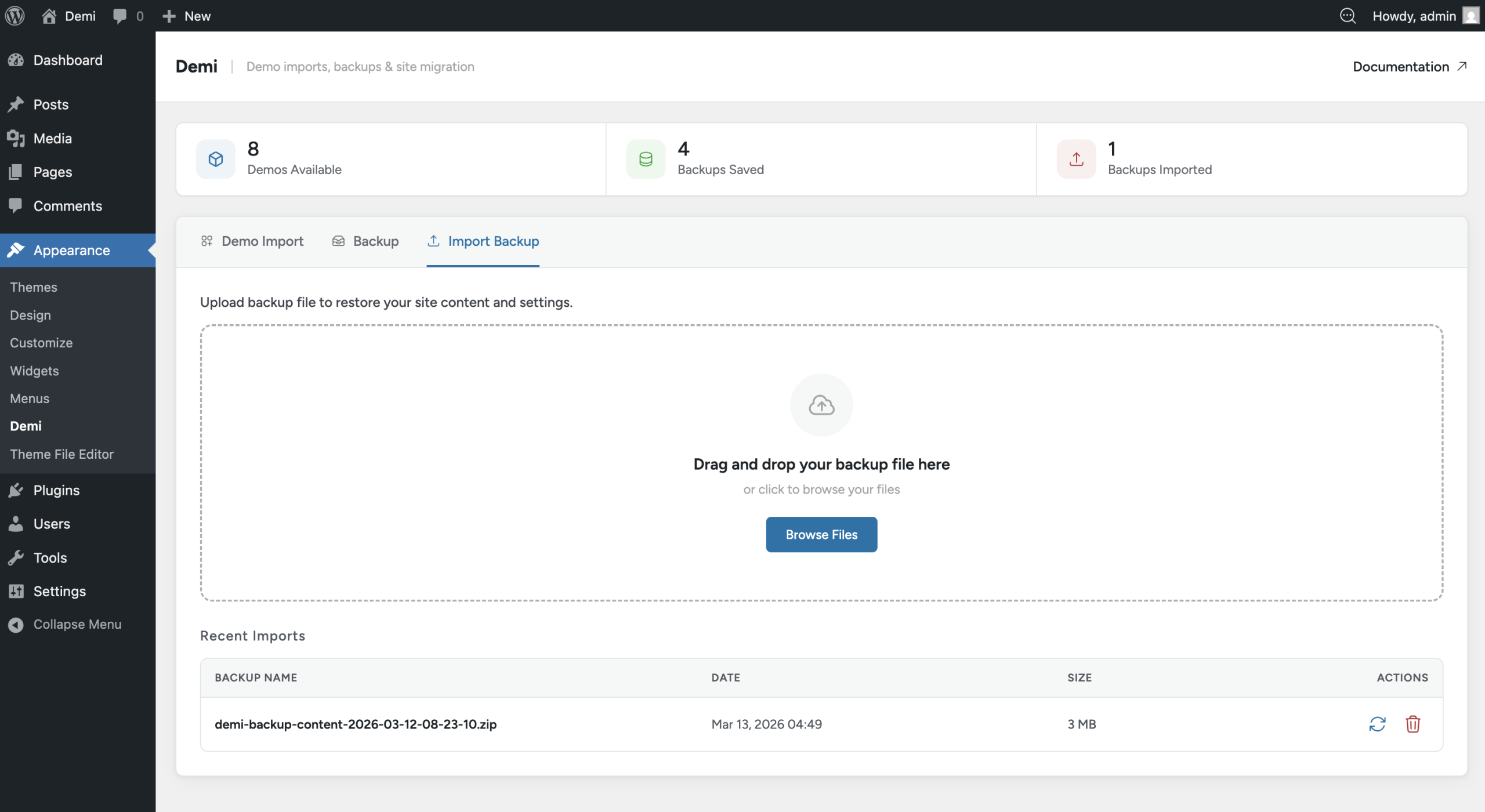Click the comments bubble in admin bar
1485x812 pixels.
(128, 16)
